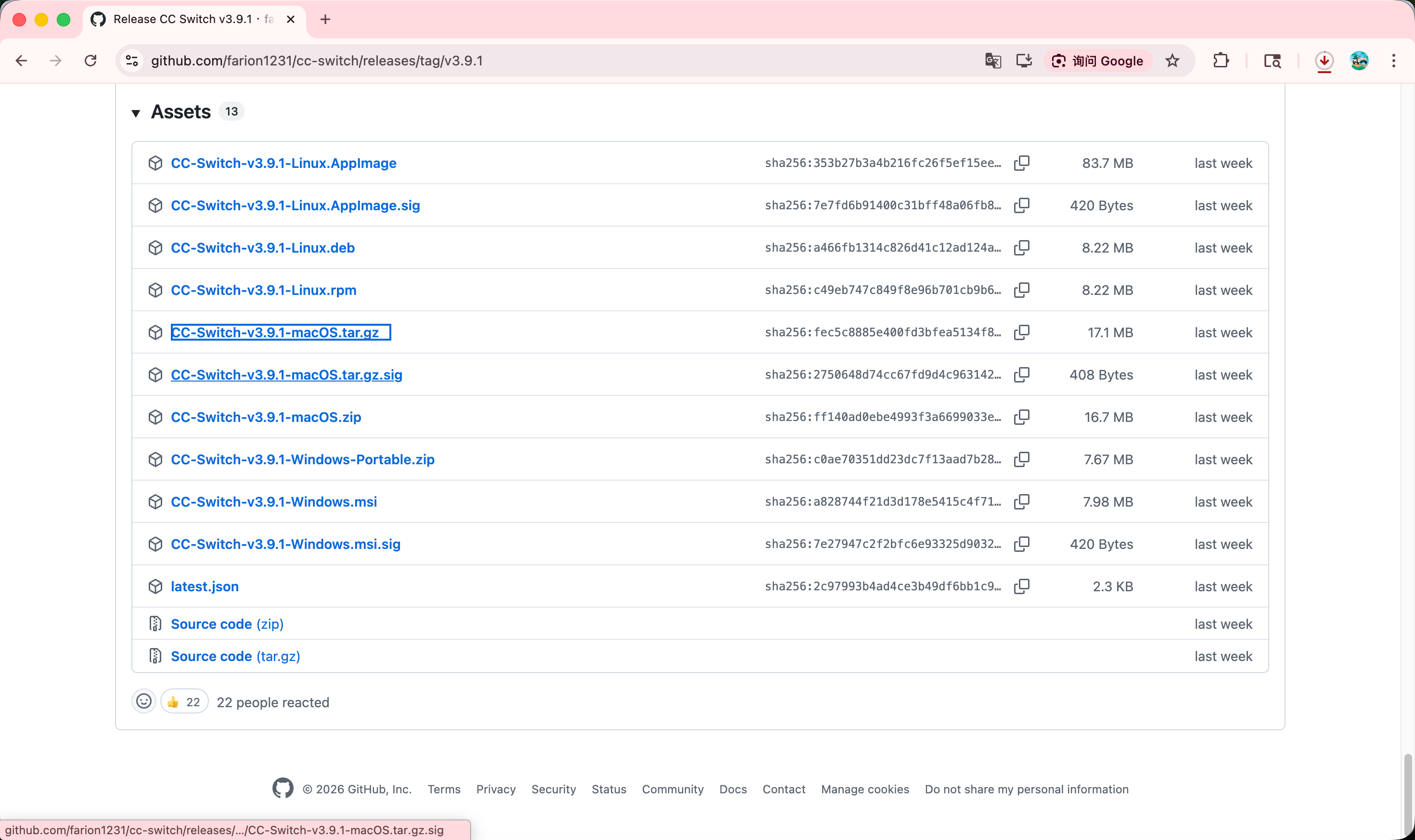Open the Extensions puzzle icon

pyautogui.click(x=1221, y=61)
